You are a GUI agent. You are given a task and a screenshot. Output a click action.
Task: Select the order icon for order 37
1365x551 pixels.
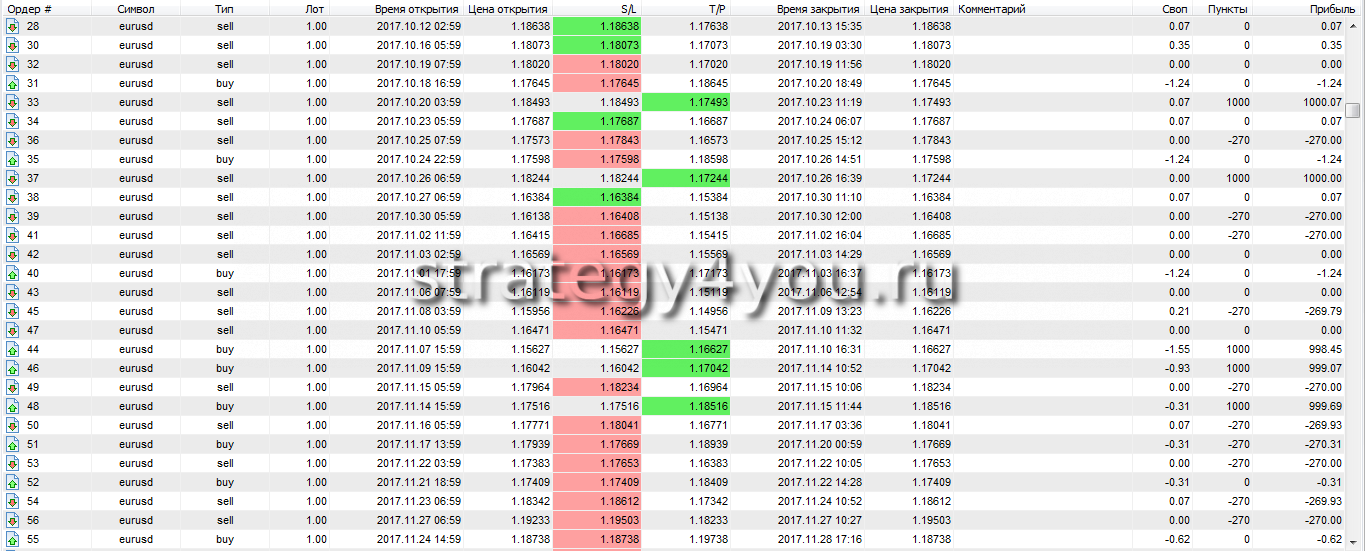12,178
